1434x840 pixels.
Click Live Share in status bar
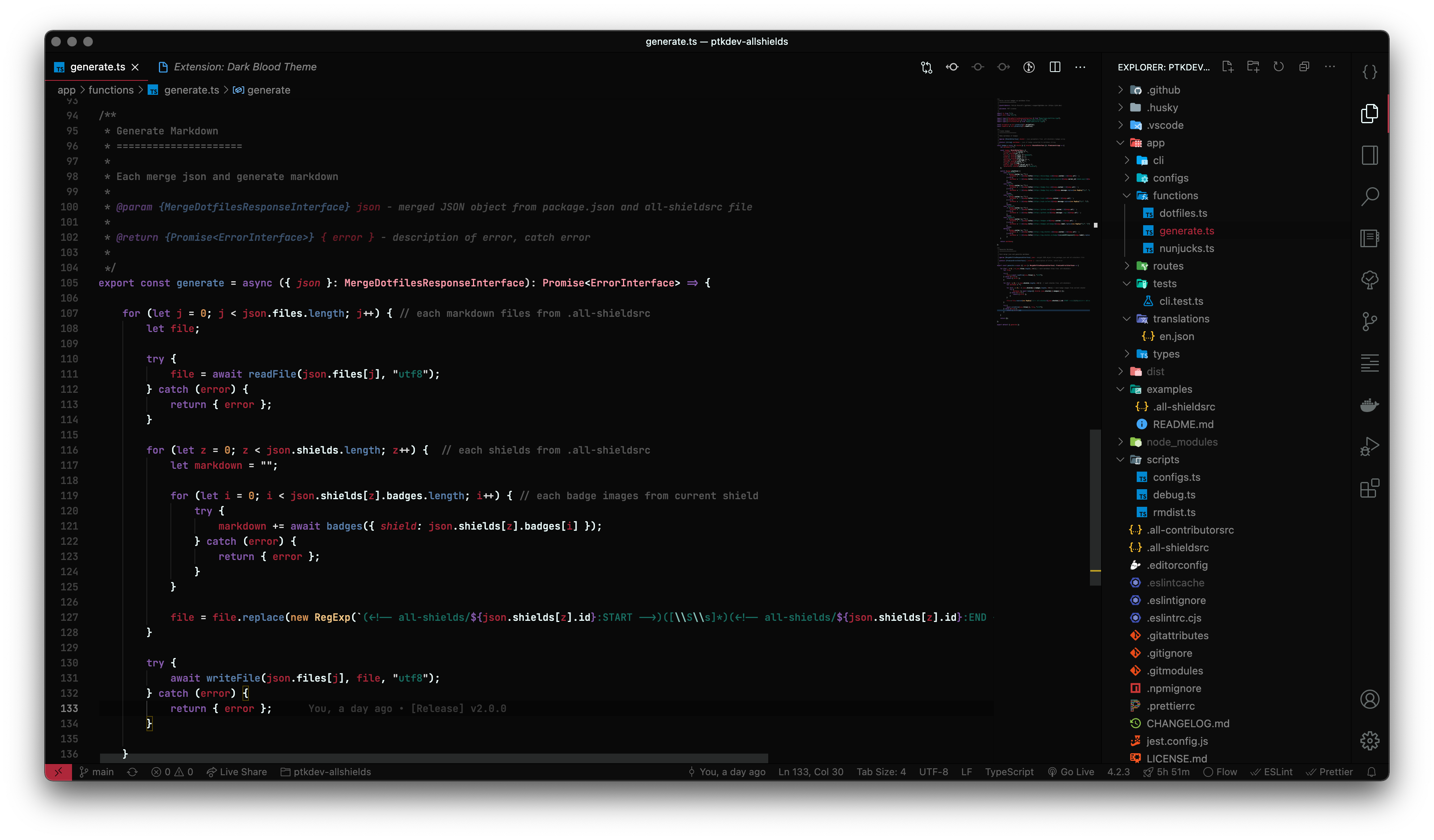[236, 772]
